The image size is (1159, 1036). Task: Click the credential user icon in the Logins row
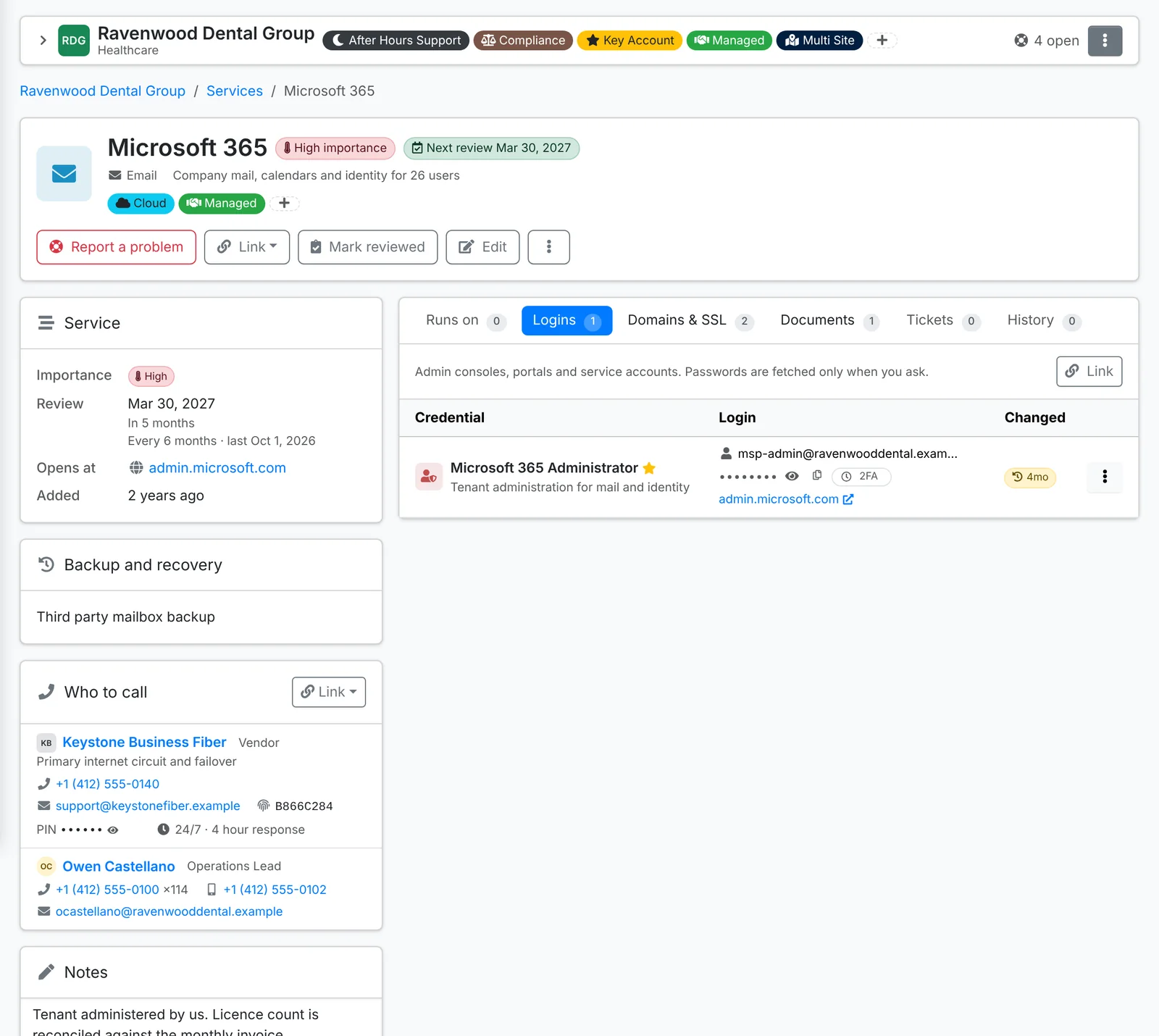tap(429, 477)
